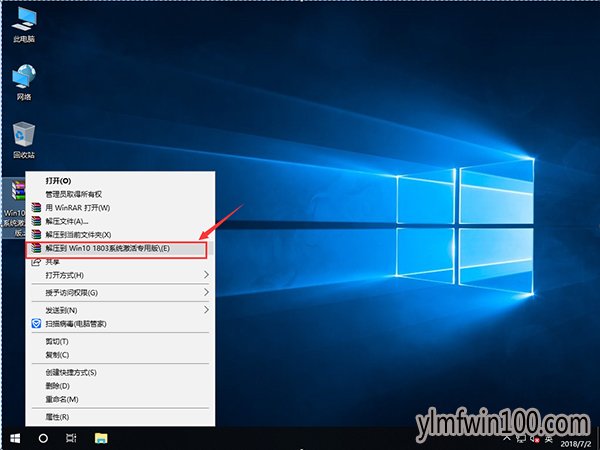Select the 回收站 recycle bin icon

[x=24, y=140]
